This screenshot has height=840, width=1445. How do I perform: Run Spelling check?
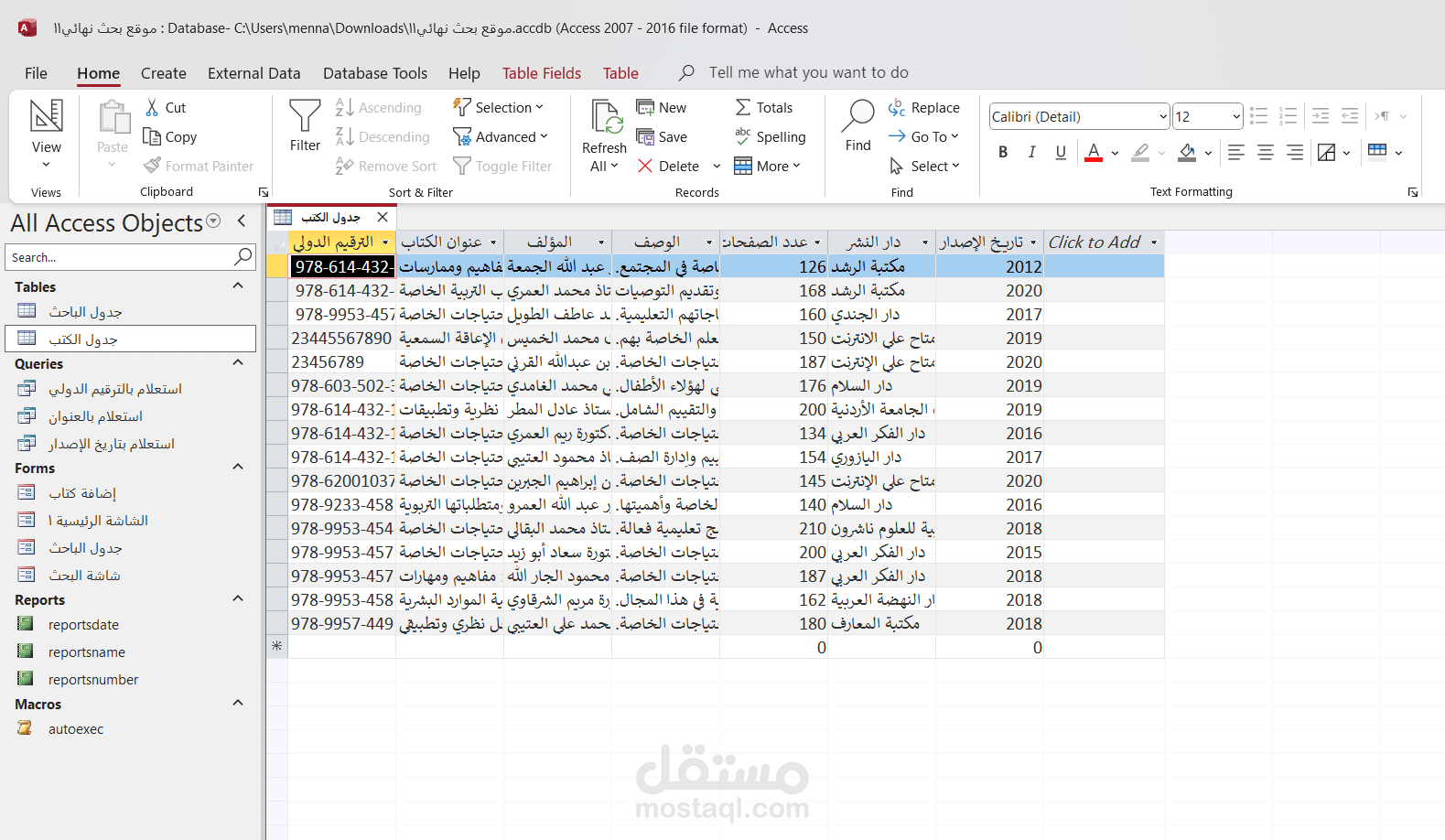[770, 137]
